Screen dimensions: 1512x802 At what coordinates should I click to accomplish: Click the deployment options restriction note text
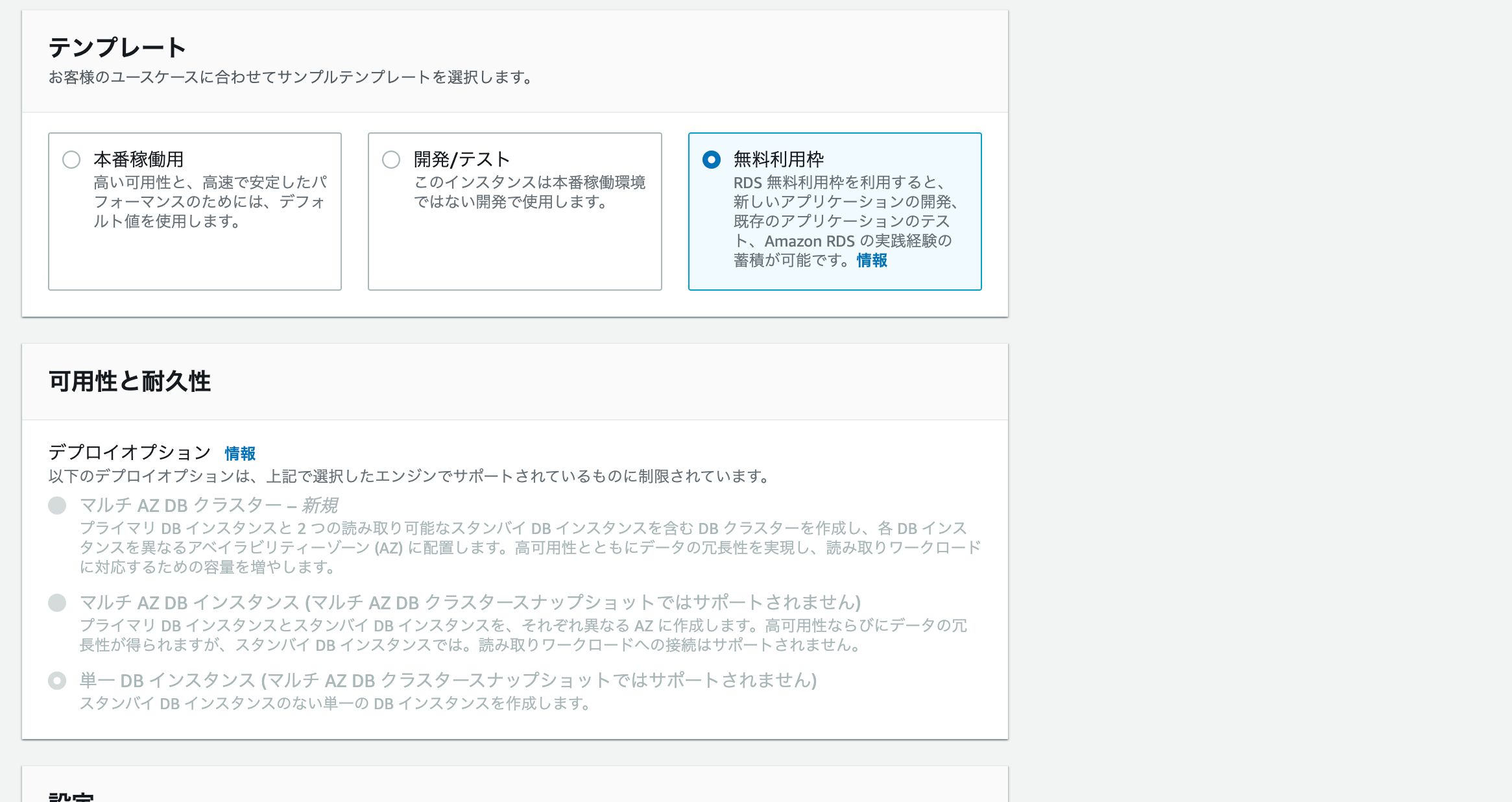[409, 476]
